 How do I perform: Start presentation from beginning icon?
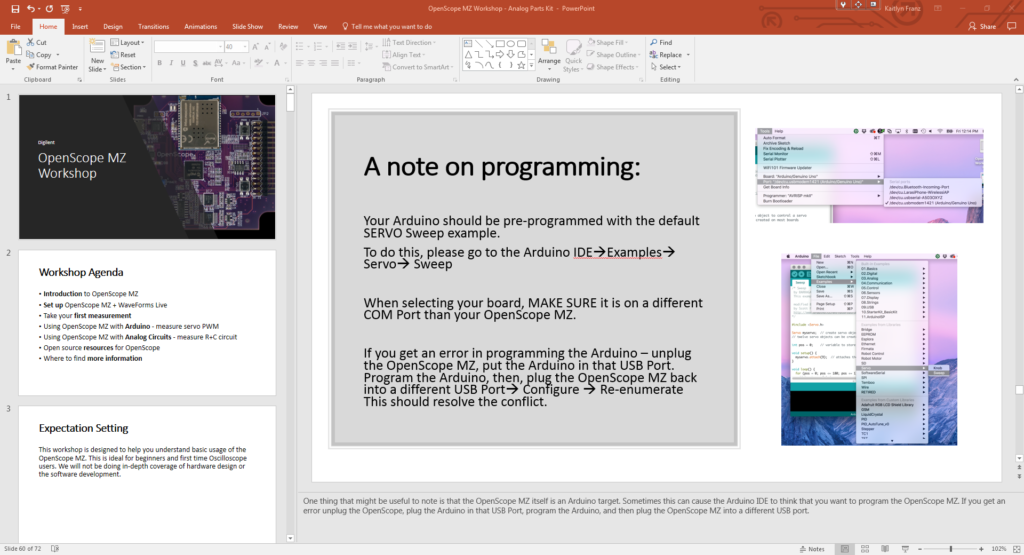pyautogui.click(x=65, y=8)
